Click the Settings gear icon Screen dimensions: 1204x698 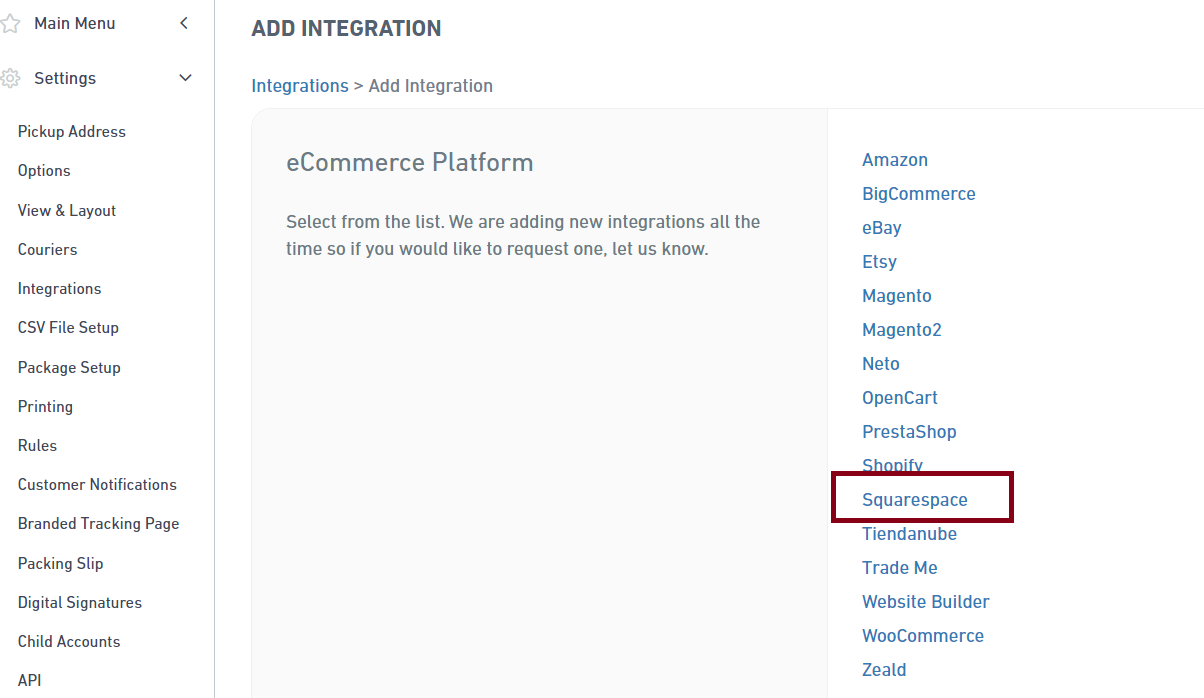tap(9, 78)
